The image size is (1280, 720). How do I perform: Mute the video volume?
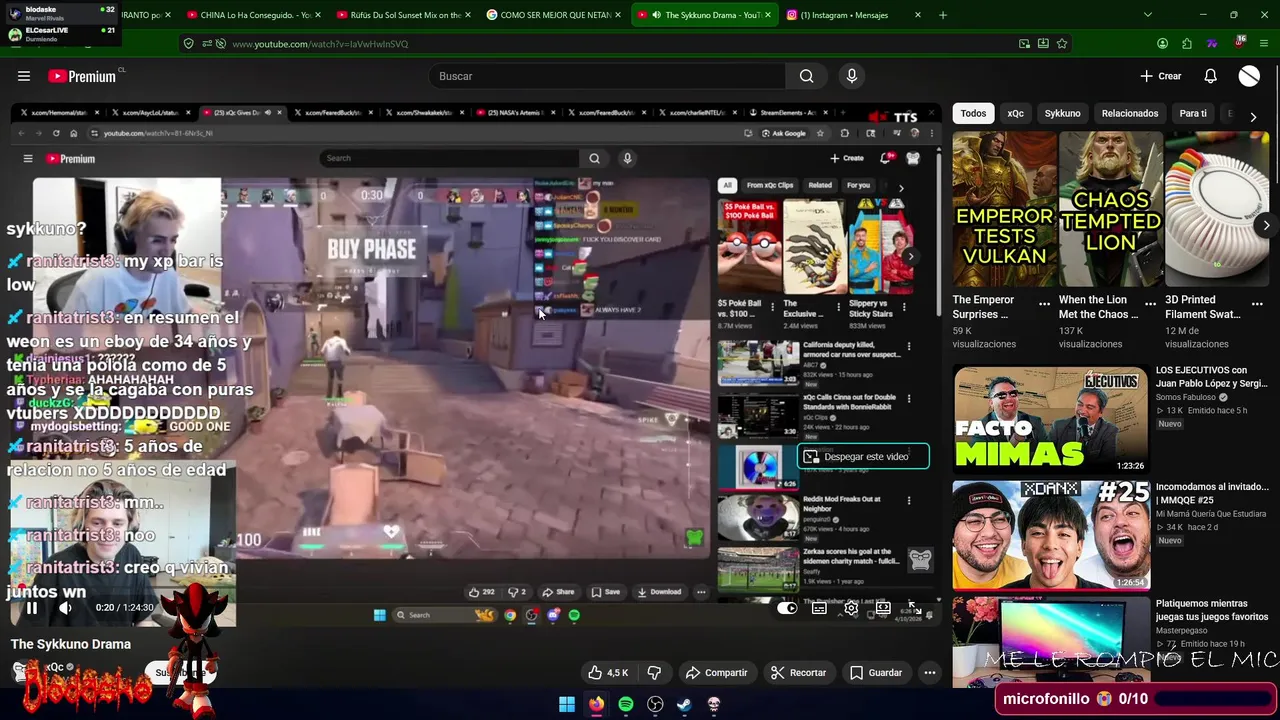(x=65, y=608)
